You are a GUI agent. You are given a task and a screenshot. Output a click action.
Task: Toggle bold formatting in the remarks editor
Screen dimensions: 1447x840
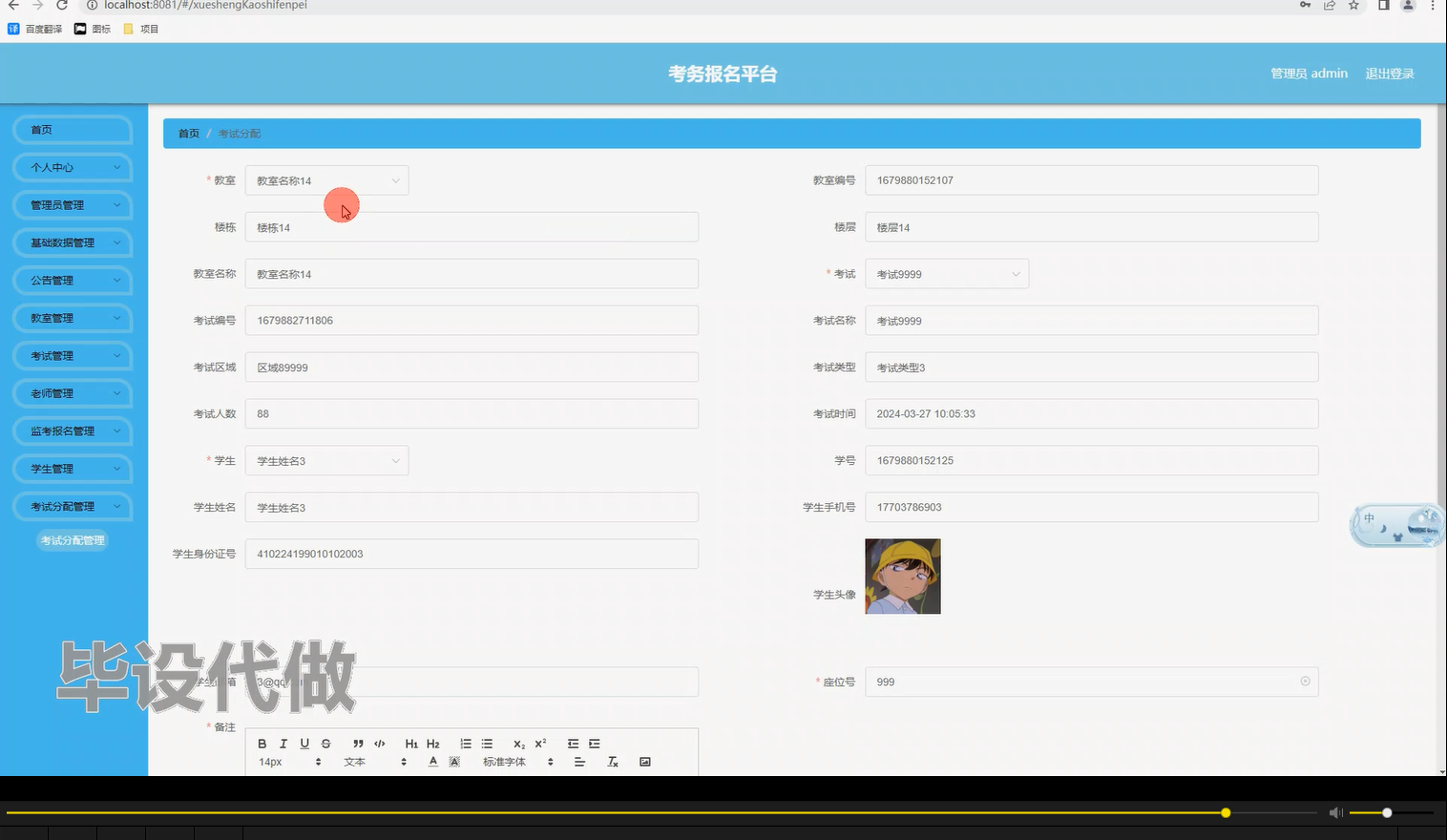pos(262,744)
